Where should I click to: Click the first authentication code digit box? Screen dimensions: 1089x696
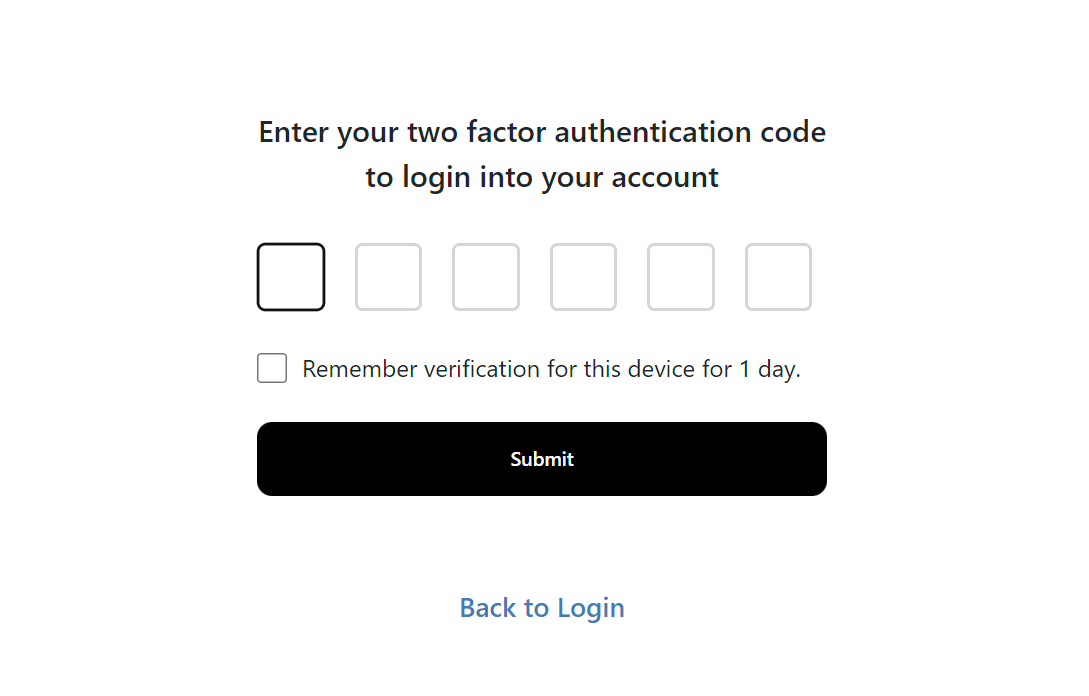pos(291,277)
